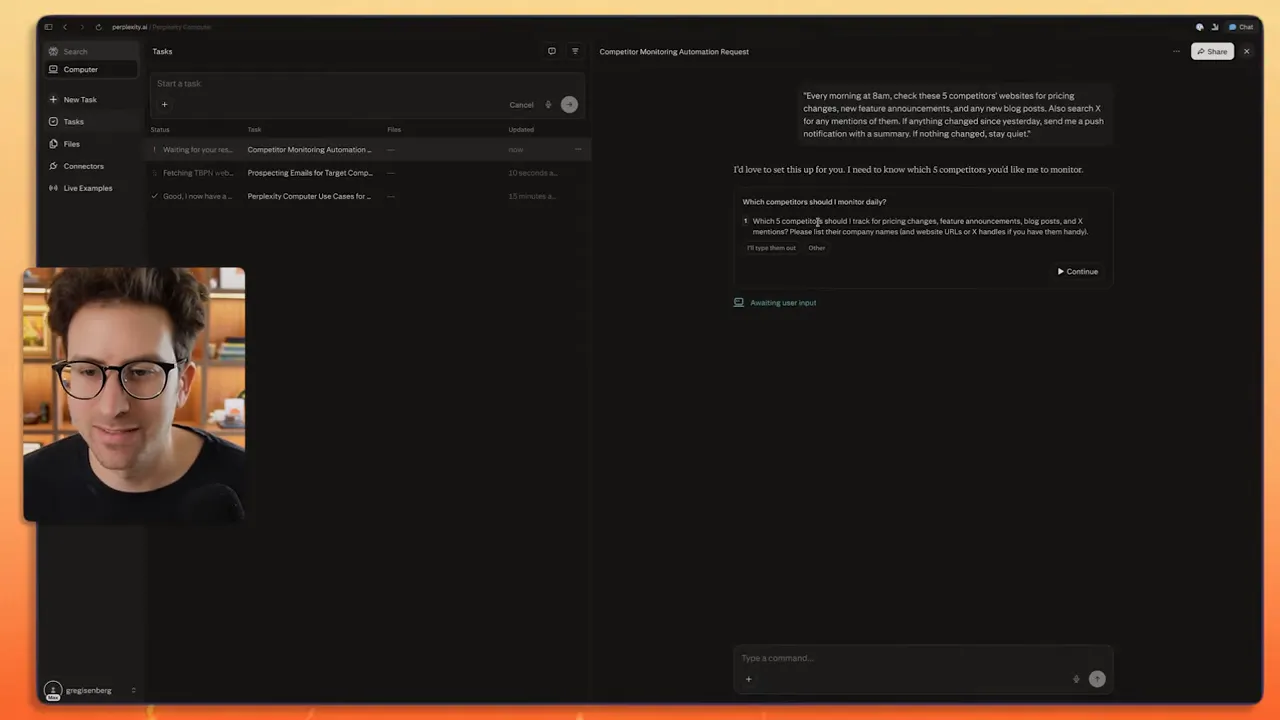
Task: Open the three-dot menu beside Share
Action: coord(1176,51)
